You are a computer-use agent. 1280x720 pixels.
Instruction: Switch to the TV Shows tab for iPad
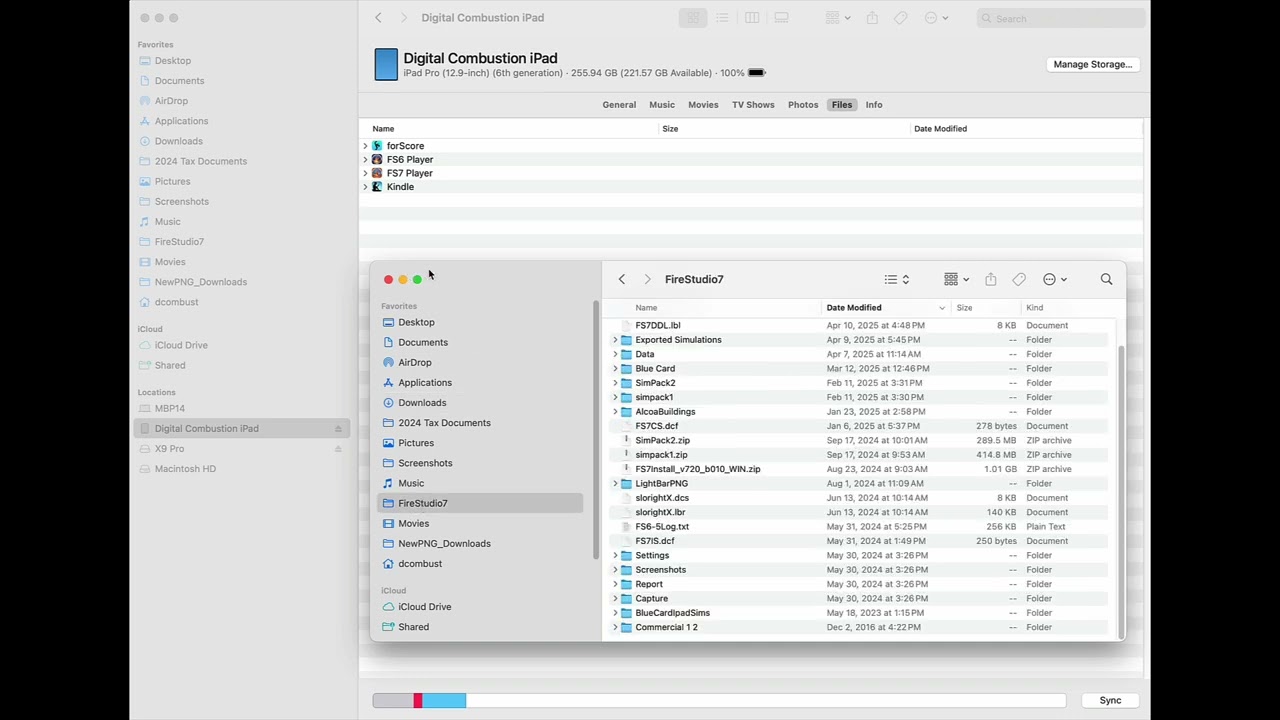tap(753, 105)
